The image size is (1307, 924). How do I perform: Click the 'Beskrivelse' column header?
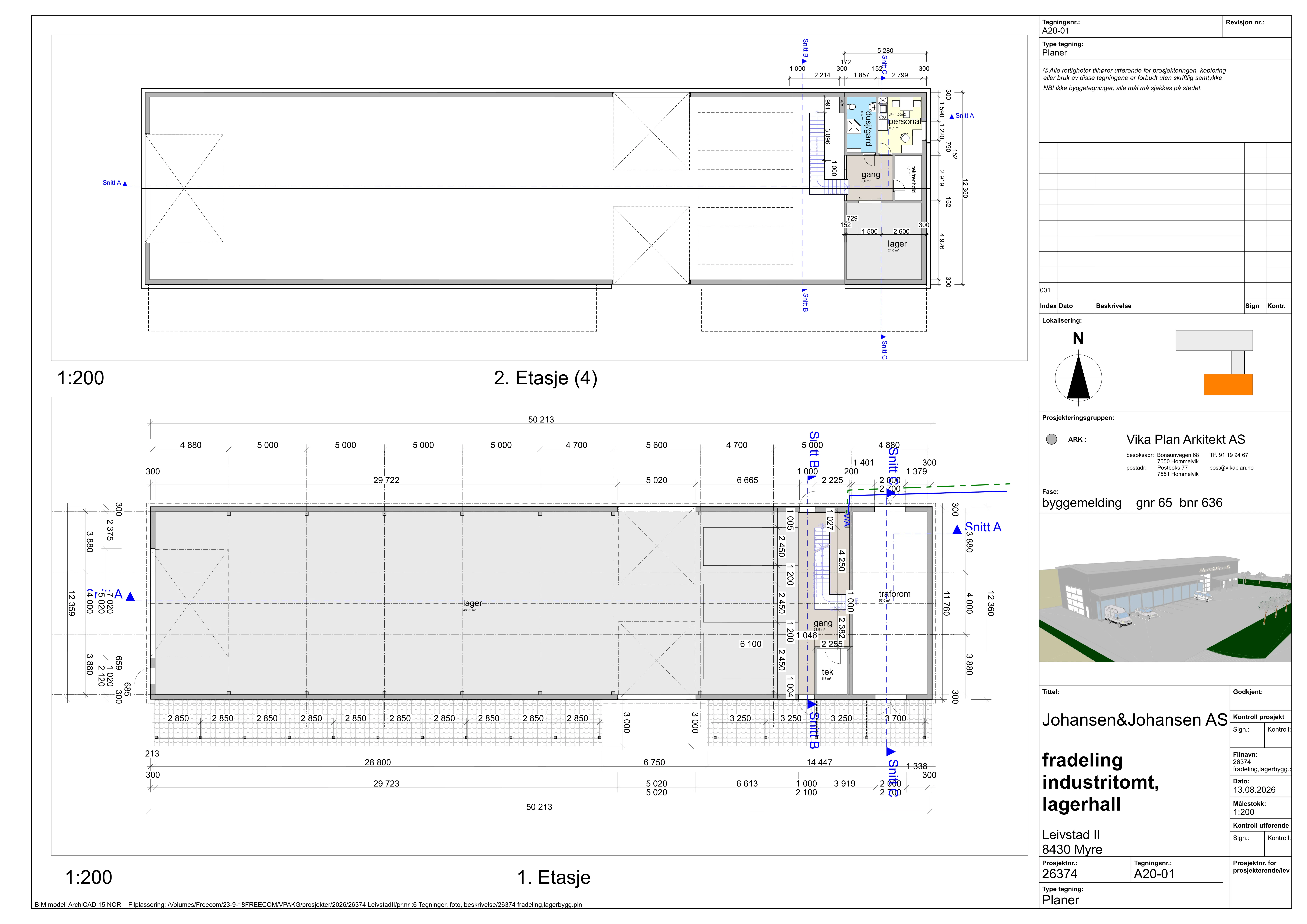click(1113, 306)
